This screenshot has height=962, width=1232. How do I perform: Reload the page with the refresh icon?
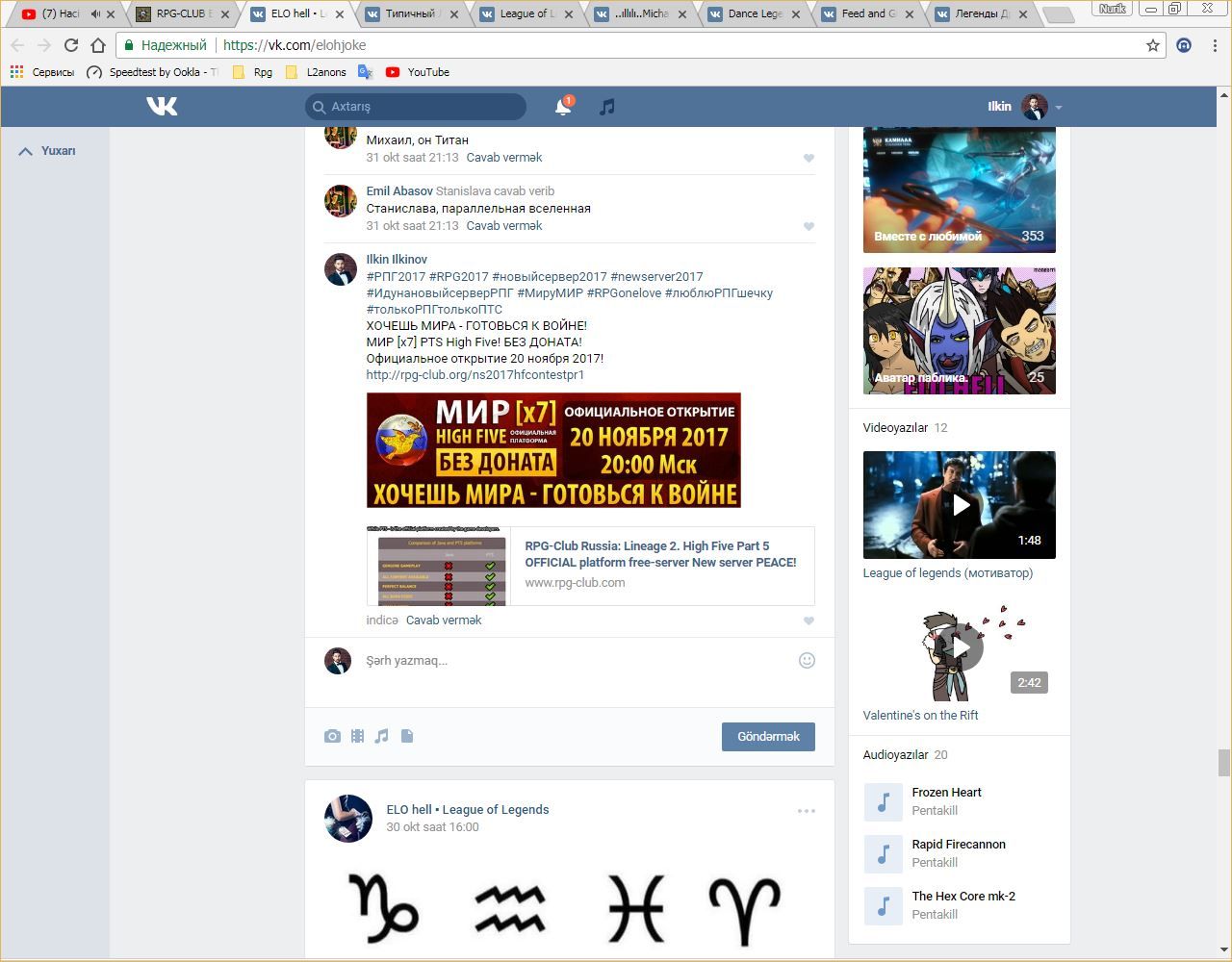tap(70, 45)
